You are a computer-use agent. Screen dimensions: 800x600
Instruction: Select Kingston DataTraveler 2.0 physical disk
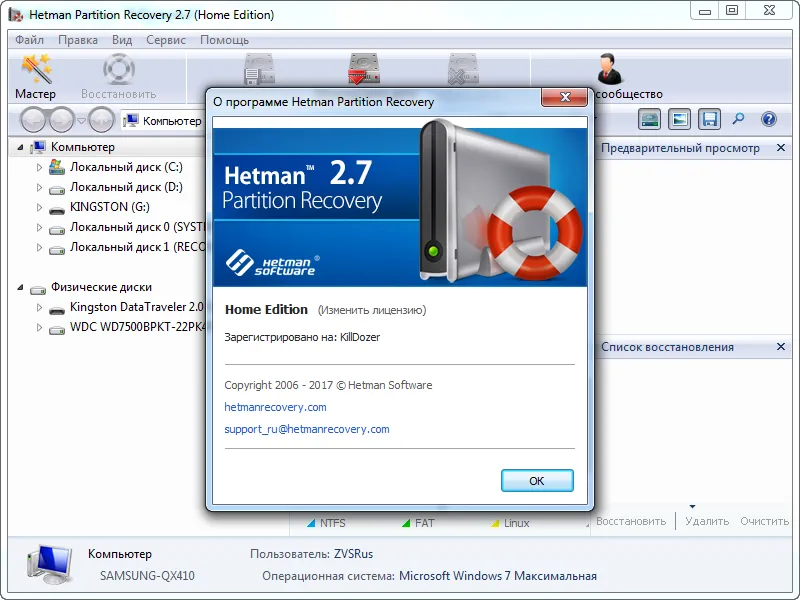coord(136,307)
